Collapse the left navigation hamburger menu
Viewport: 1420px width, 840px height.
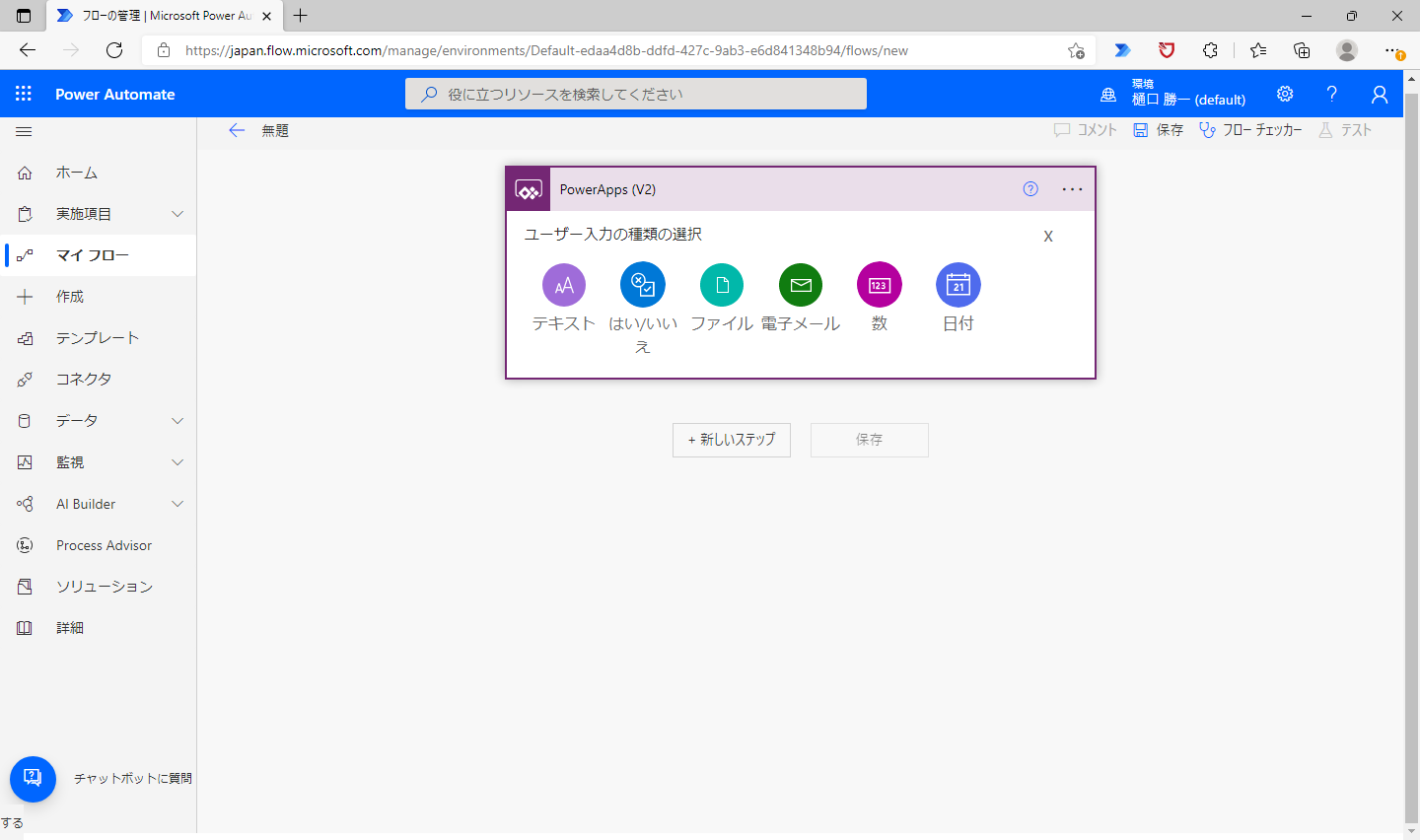[25, 131]
